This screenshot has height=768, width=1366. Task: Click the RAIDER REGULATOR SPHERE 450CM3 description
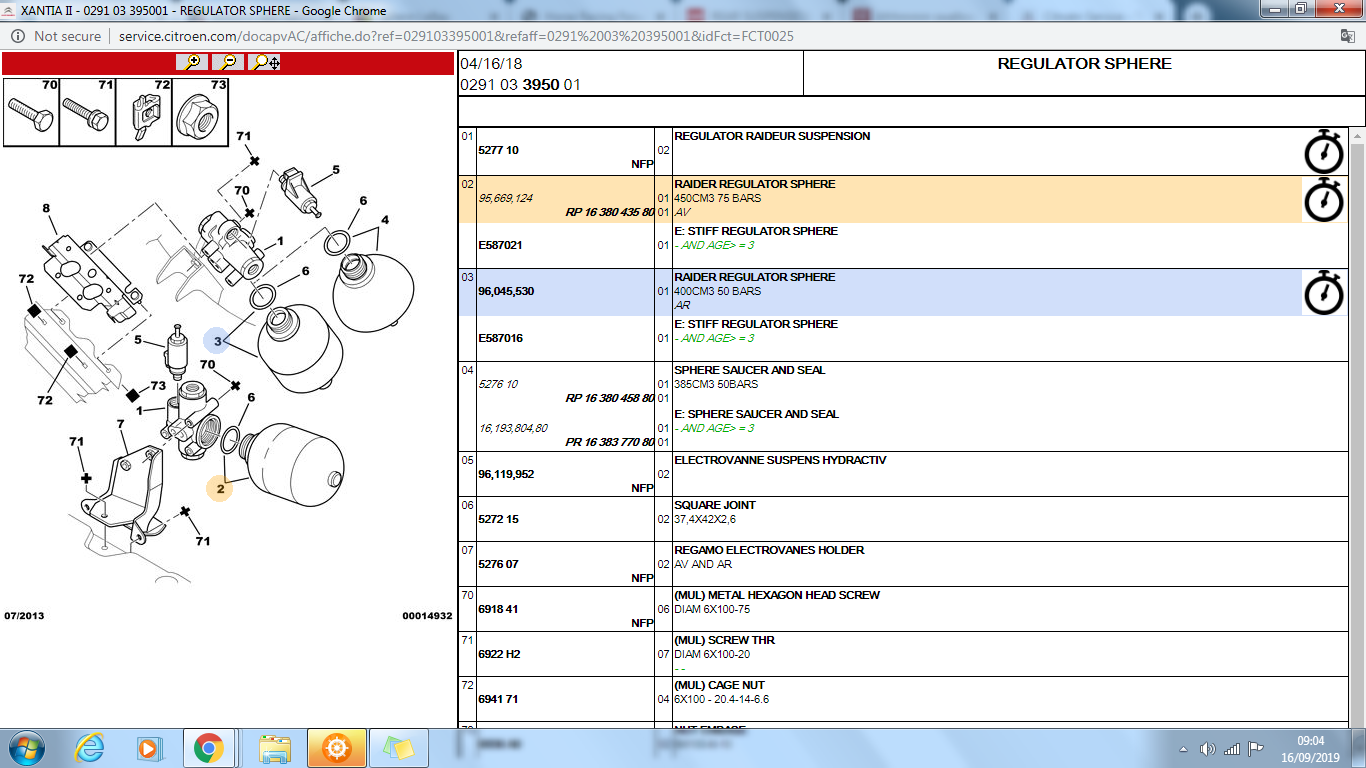pyautogui.click(x=754, y=184)
